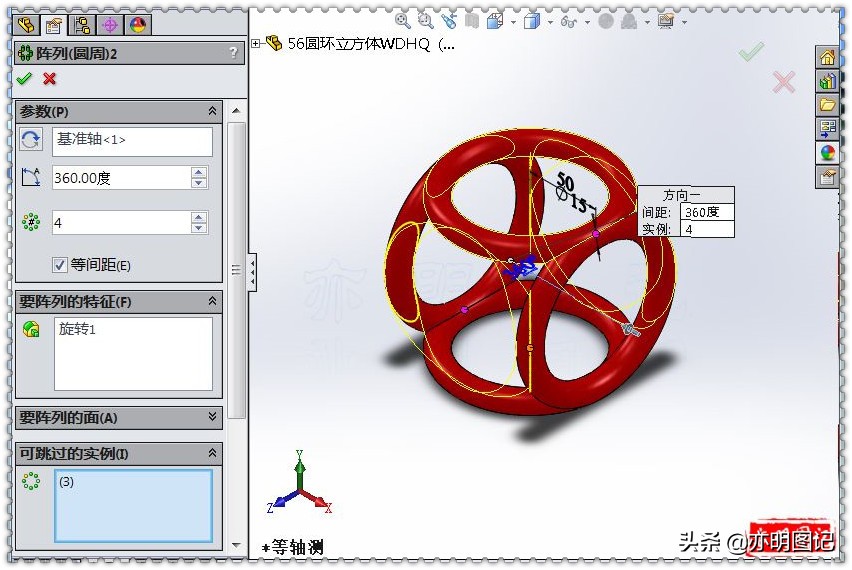The width and height of the screenshot is (852, 570).
Task: Click the coordinate triad in the graphics area
Action: coord(299,483)
